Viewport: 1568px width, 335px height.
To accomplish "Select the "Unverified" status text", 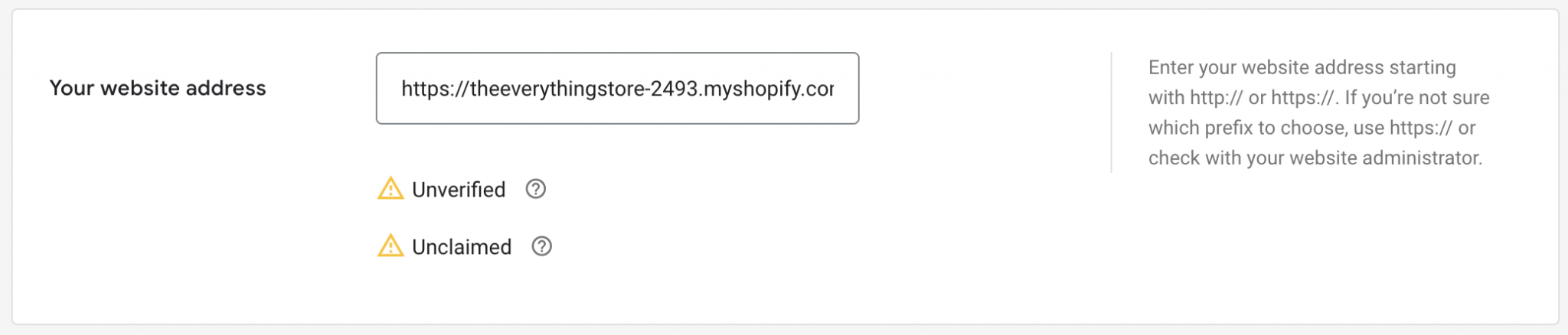I will 459,190.
